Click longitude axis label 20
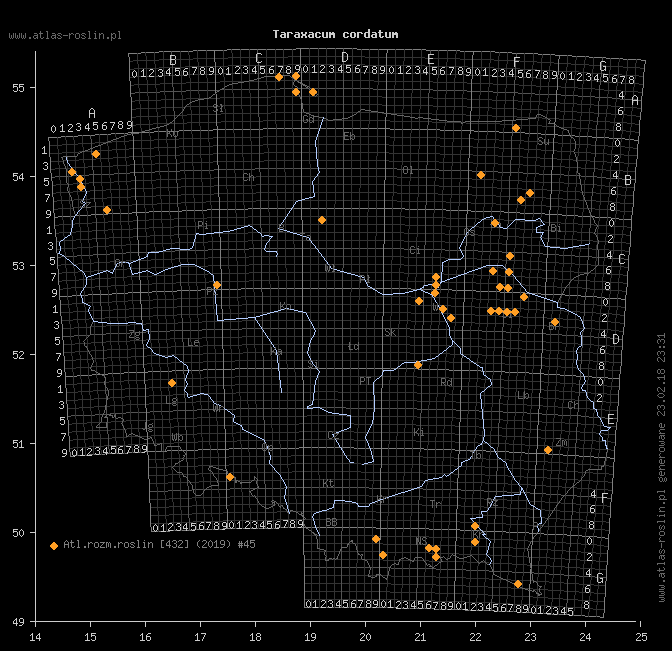This screenshot has height=651, width=672. (365, 637)
